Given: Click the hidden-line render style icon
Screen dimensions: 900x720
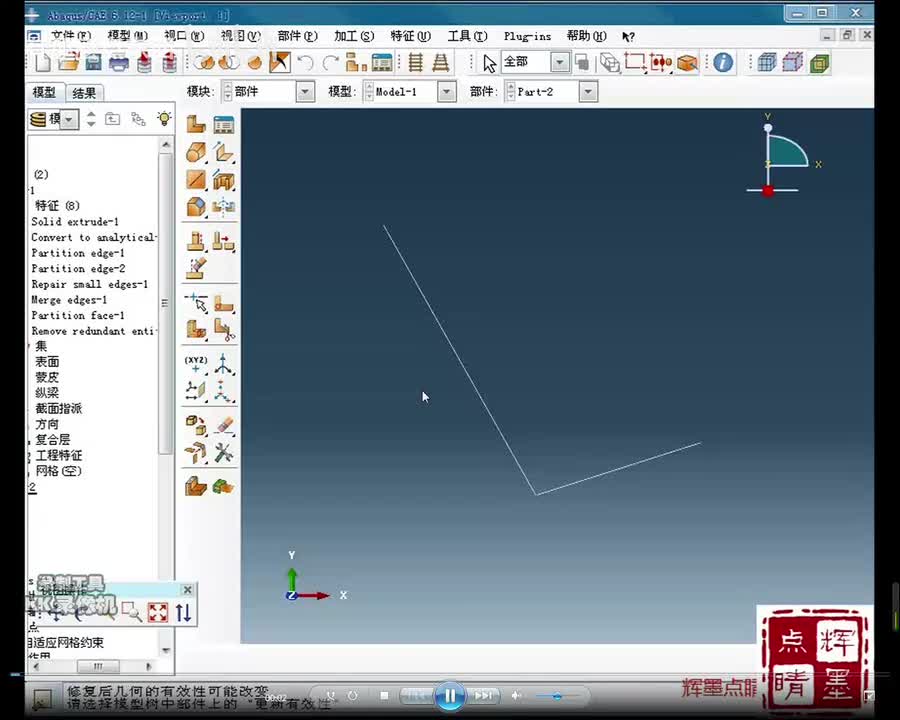Looking at the screenshot, I should coord(793,62).
